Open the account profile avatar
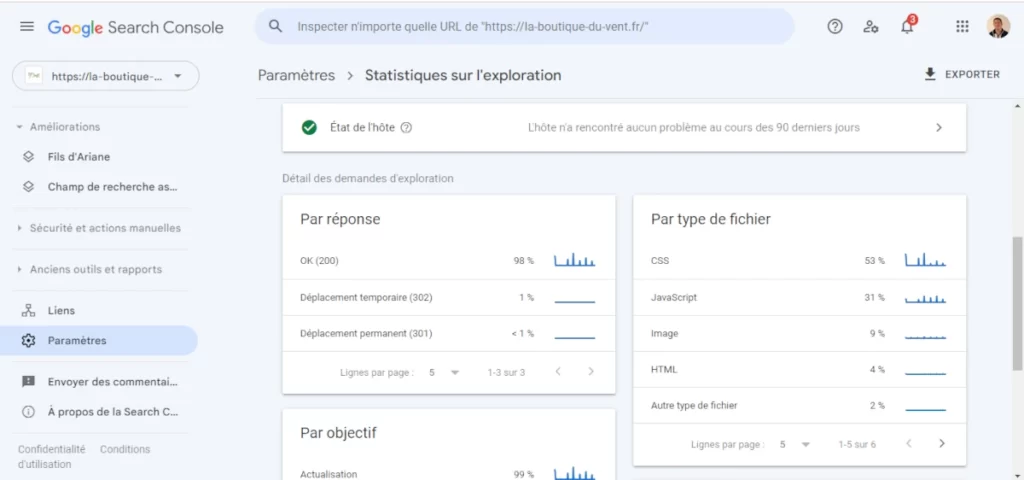The image size is (1024, 480). [998, 27]
